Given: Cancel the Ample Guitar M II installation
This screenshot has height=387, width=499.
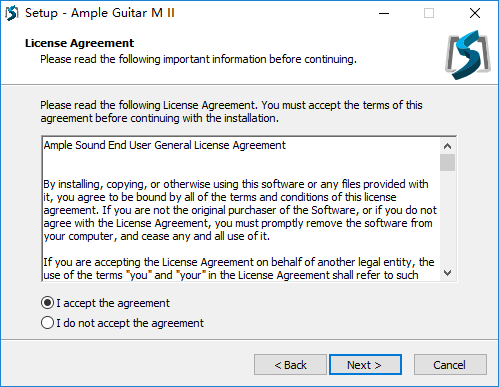Looking at the screenshot, I should click(x=450, y=365).
